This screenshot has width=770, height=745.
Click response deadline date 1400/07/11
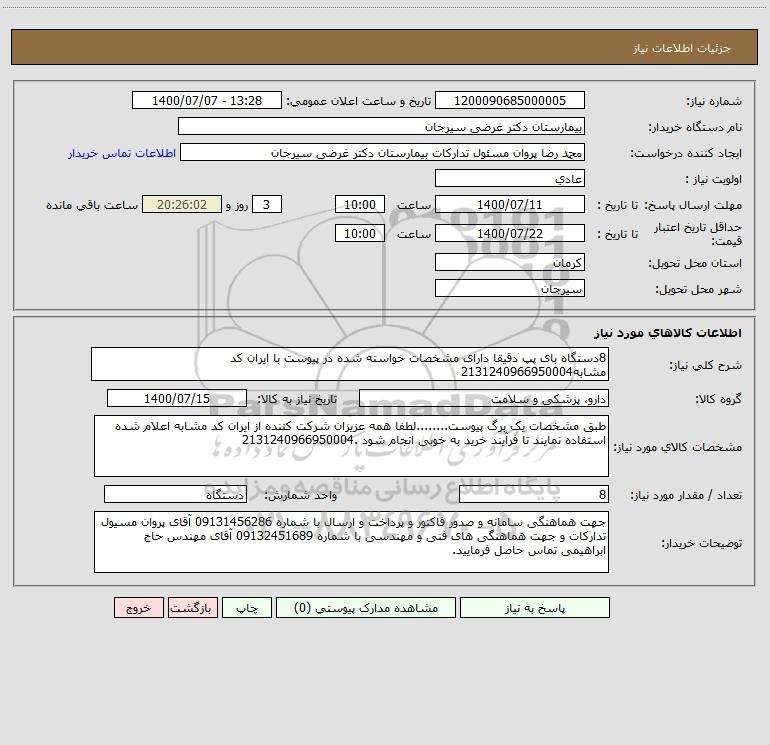(510, 204)
